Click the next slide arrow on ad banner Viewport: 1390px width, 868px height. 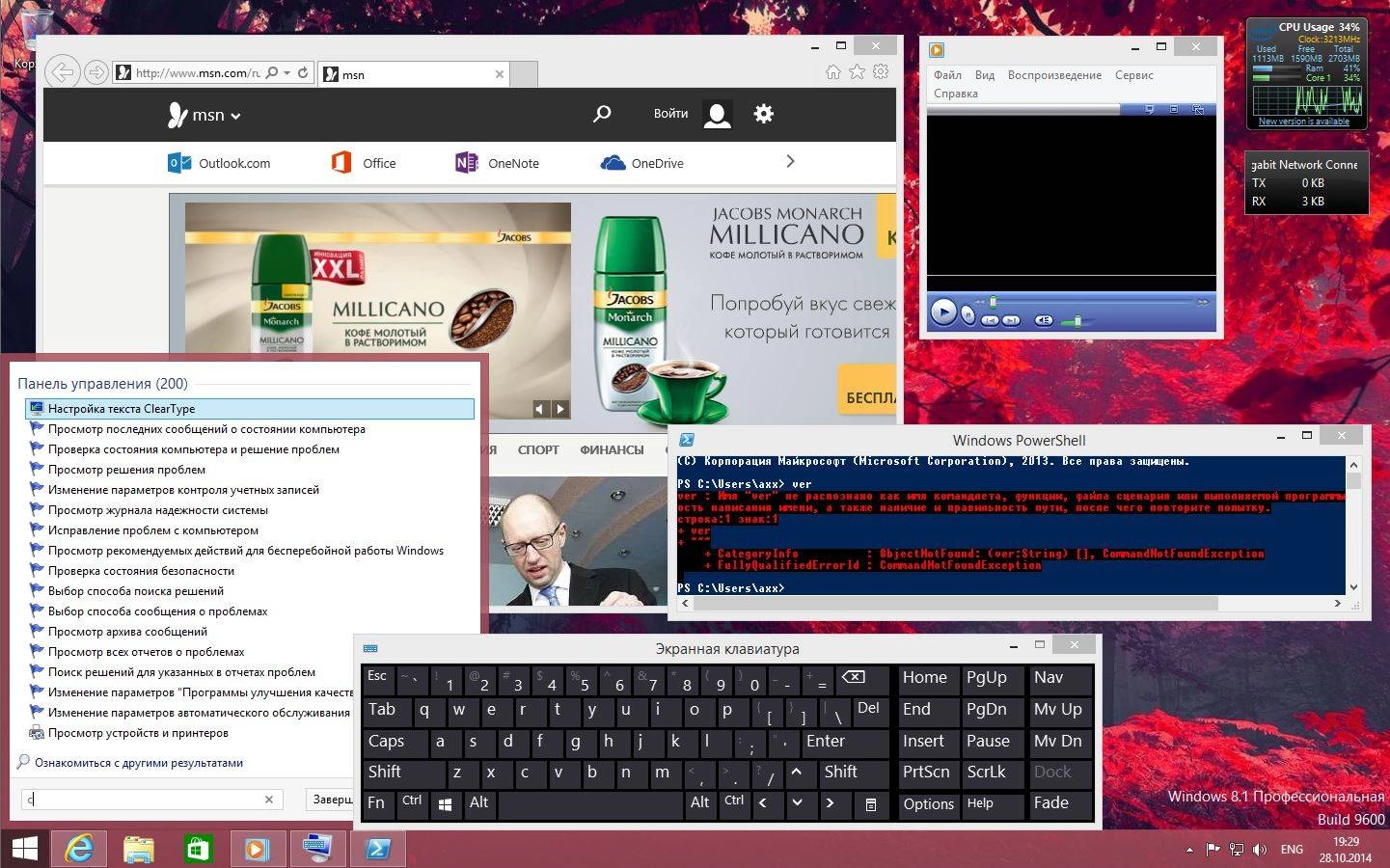point(559,409)
